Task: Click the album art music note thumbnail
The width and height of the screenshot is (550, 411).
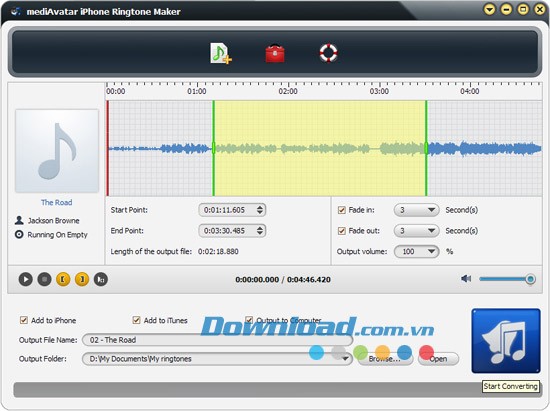Action: pyautogui.click(x=57, y=151)
